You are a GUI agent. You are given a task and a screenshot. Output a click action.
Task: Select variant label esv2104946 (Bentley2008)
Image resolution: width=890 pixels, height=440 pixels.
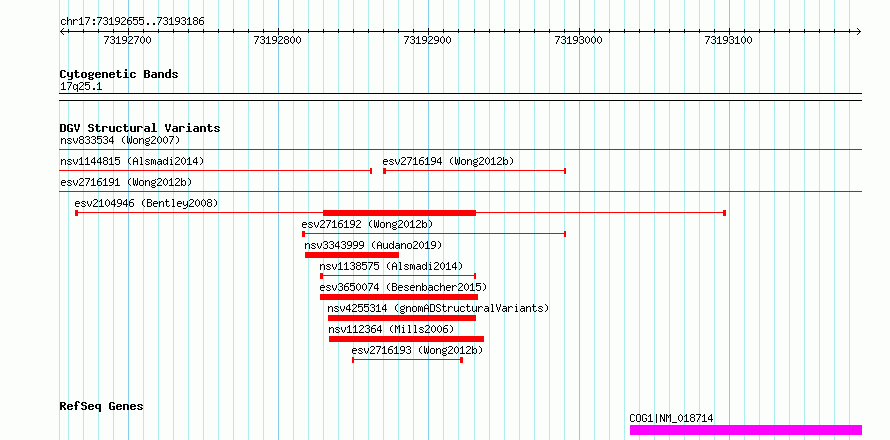pyautogui.click(x=146, y=203)
